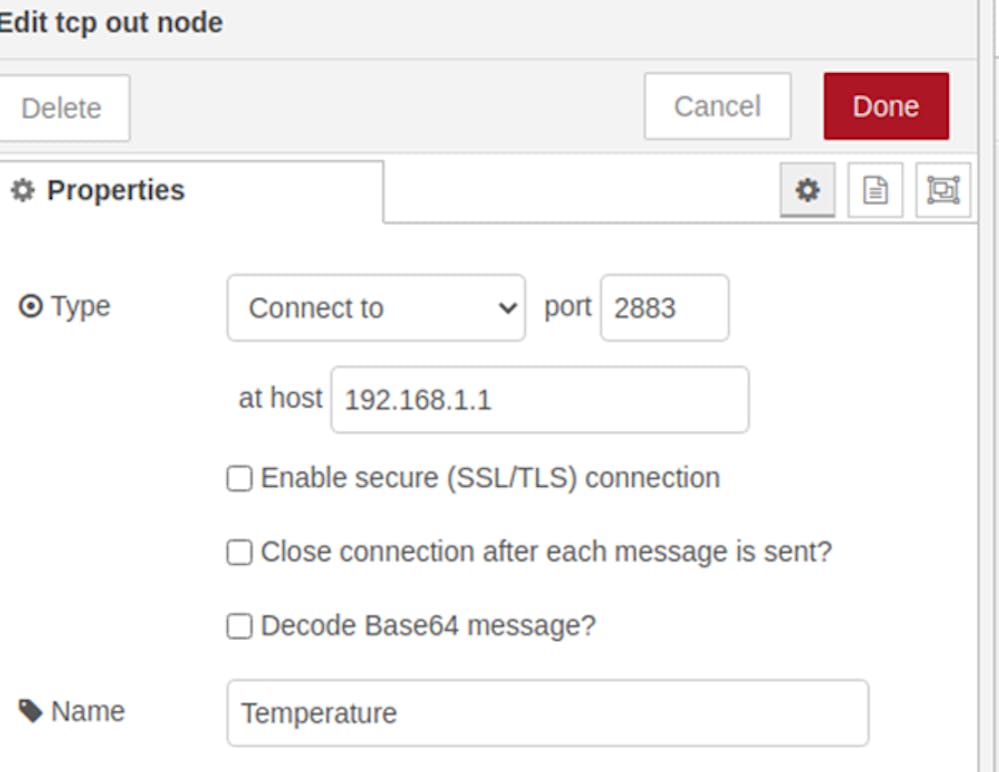Click the Delete button
Screen dimensions: 999x772
point(62,108)
